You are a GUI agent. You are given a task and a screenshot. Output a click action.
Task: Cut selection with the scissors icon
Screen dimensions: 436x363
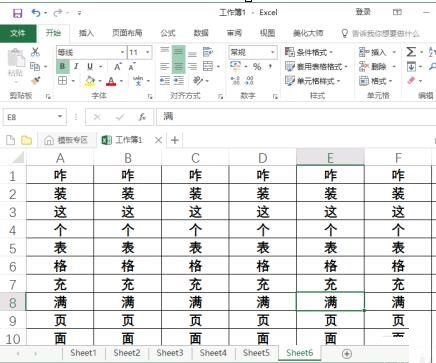pos(35,52)
